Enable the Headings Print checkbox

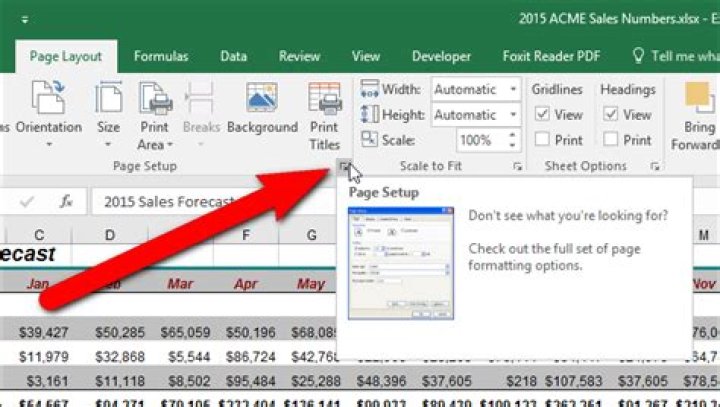click(610, 139)
